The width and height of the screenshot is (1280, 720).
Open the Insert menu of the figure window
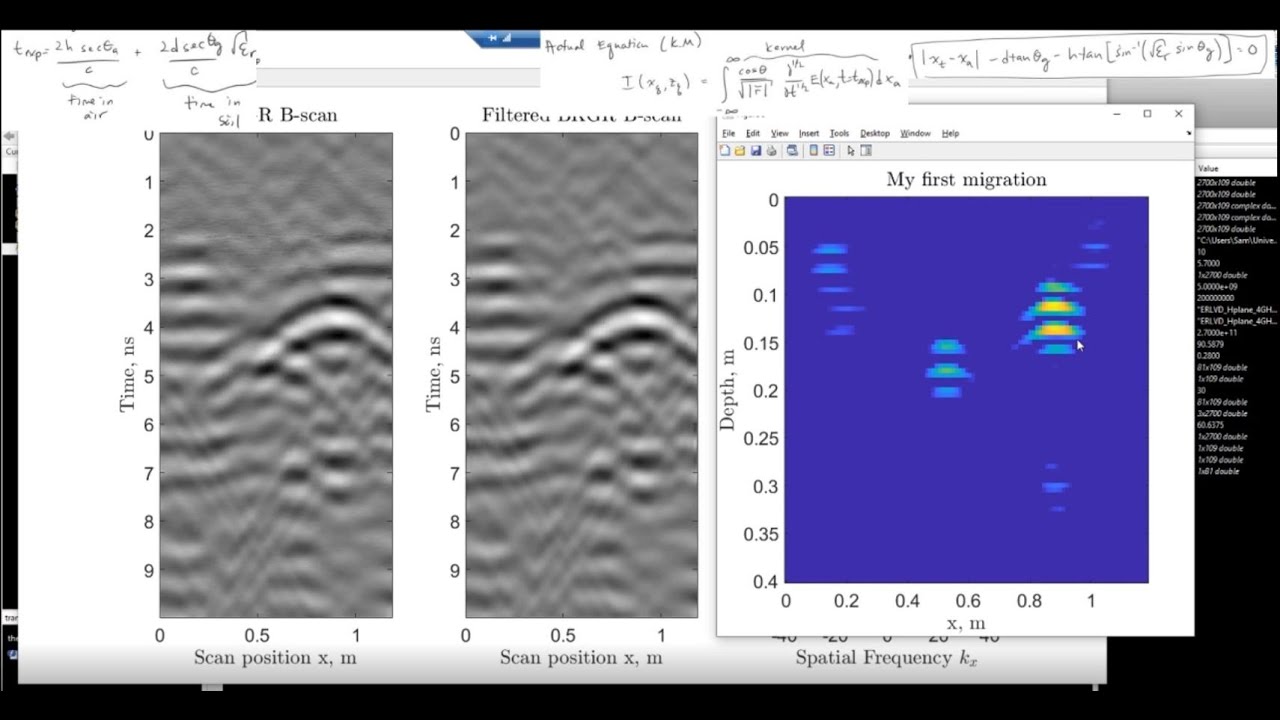click(809, 133)
